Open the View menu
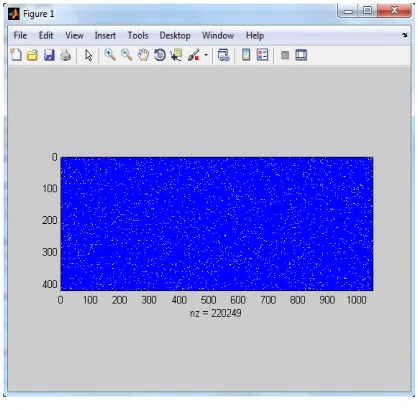 (74, 35)
